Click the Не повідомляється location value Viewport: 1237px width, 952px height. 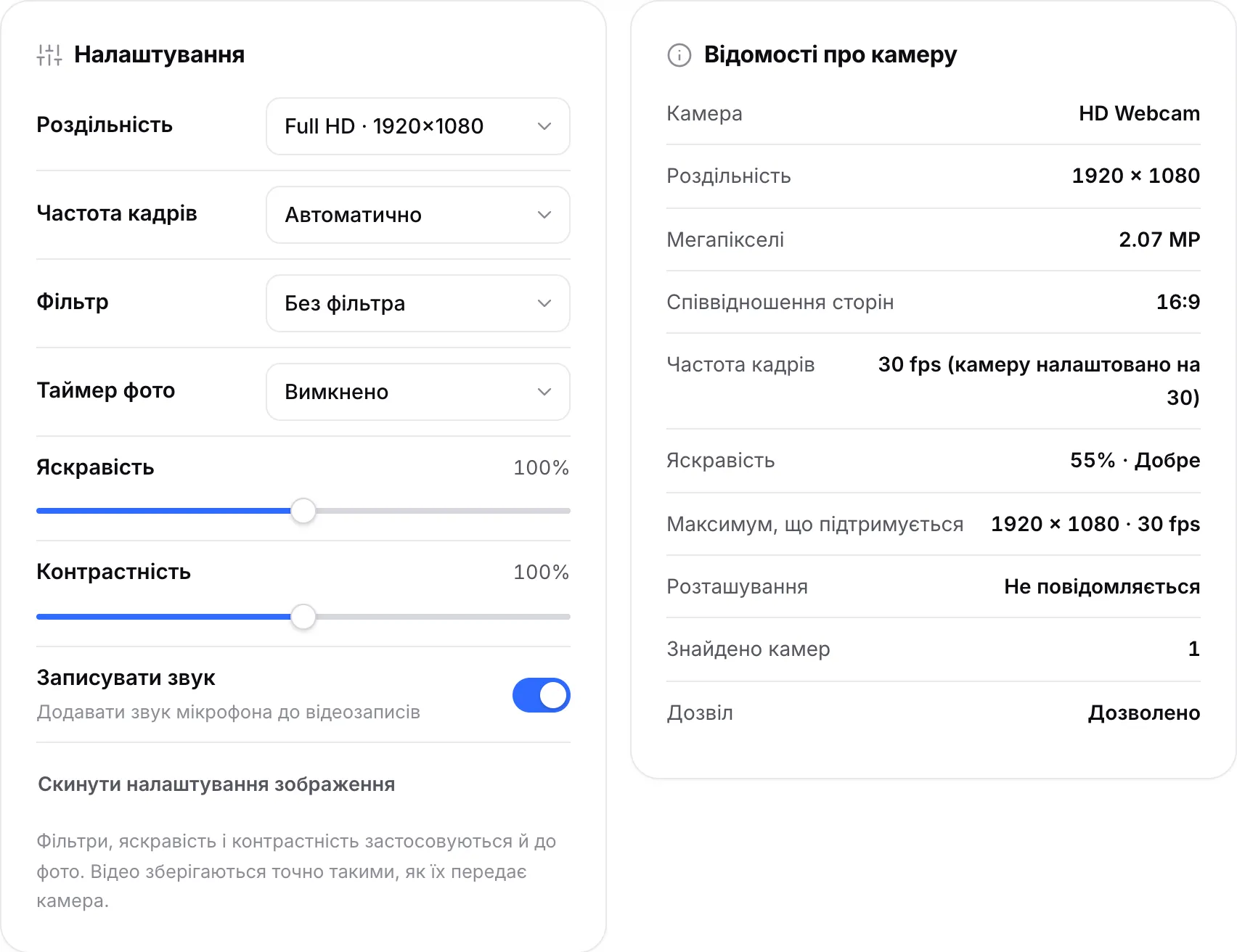coord(1102,586)
